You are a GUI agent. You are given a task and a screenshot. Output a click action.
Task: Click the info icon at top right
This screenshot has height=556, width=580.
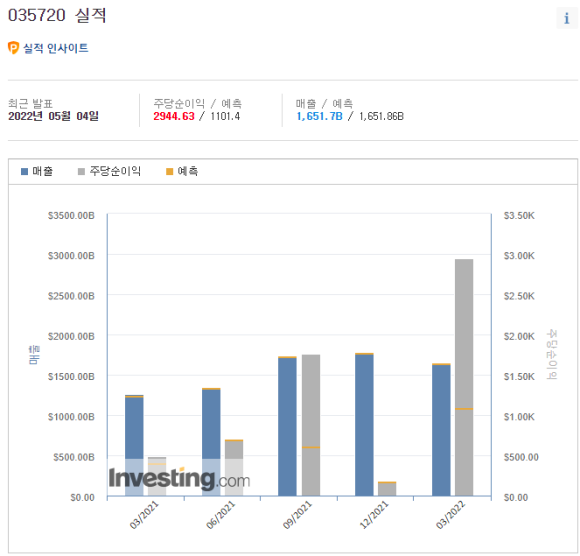point(567,18)
